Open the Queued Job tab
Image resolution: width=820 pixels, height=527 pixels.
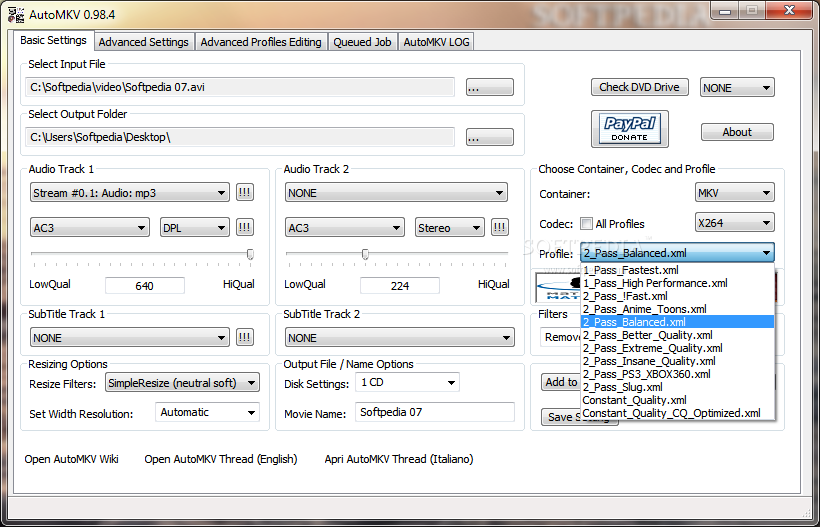tap(362, 42)
